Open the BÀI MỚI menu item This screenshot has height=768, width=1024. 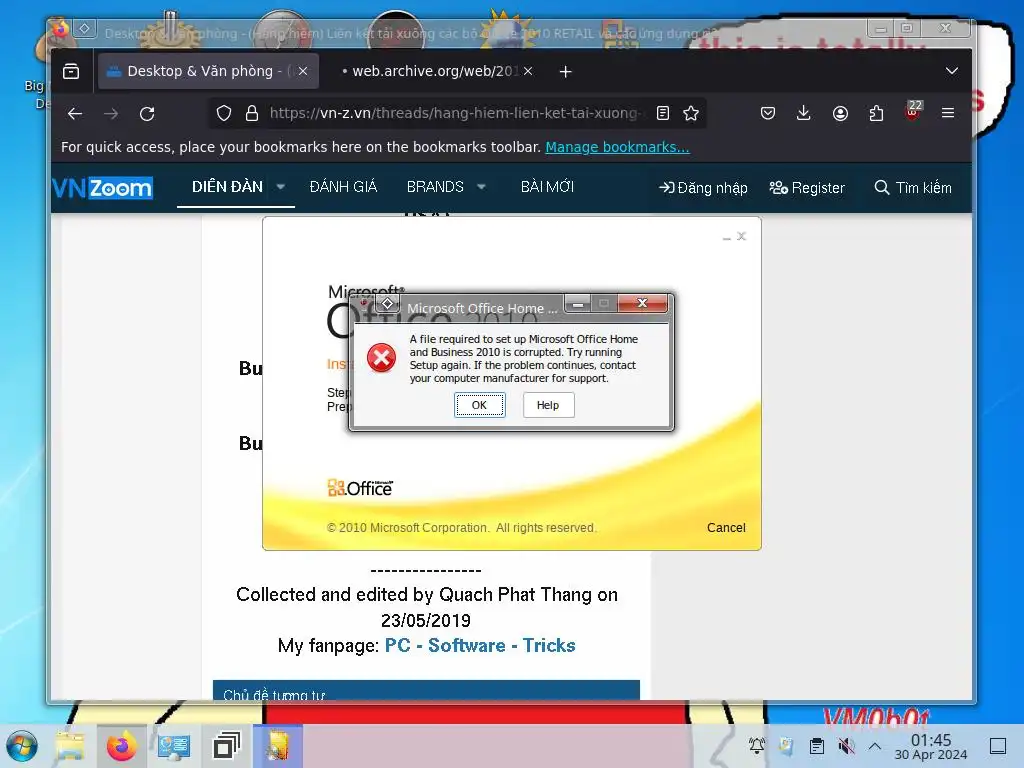click(x=547, y=187)
